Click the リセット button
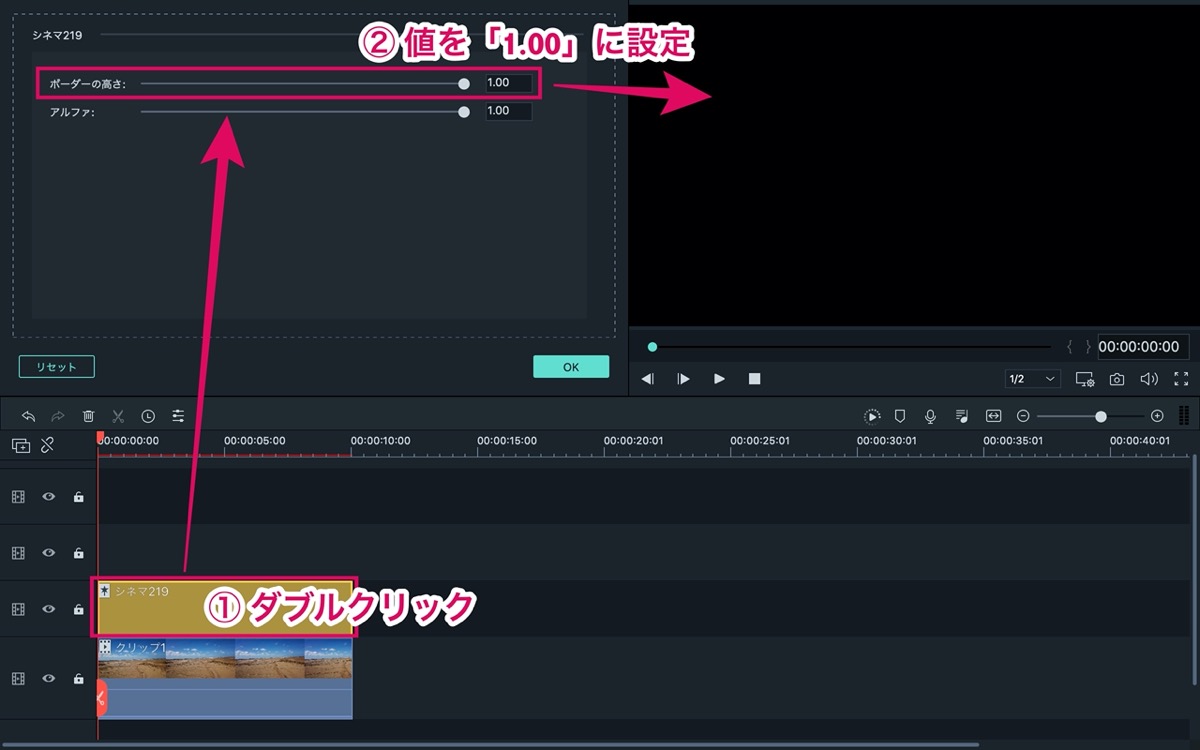Image resolution: width=1200 pixels, height=750 pixels. 57,367
